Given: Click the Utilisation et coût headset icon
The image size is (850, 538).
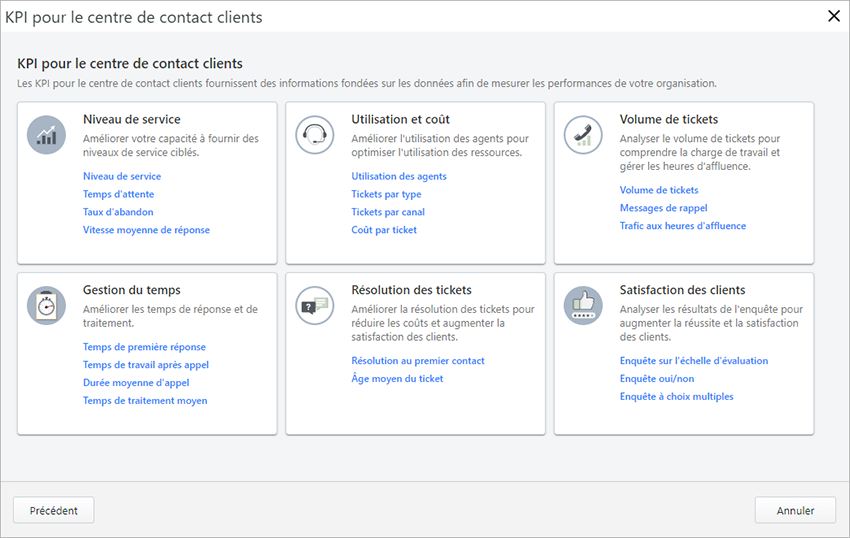Looking at the screenshot, I should [x=315, y=135].
